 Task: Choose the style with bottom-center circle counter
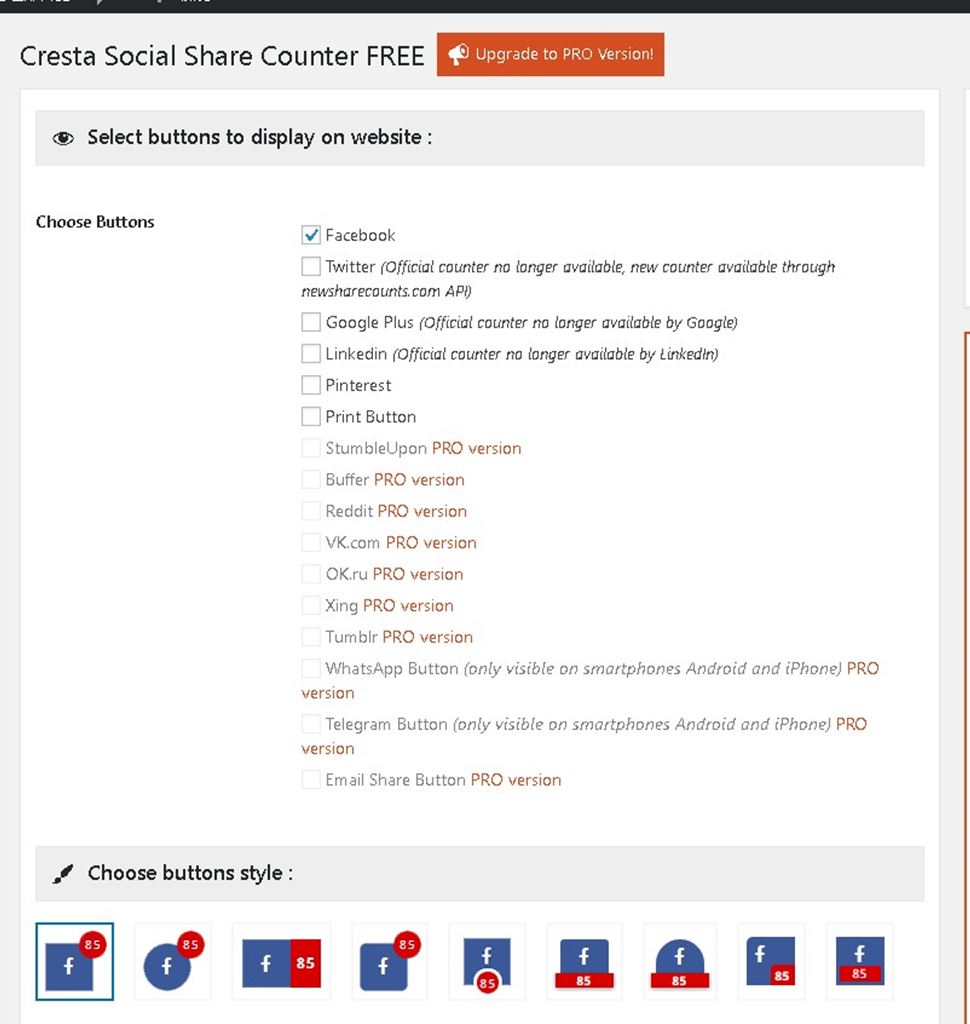tap(487, 962)
